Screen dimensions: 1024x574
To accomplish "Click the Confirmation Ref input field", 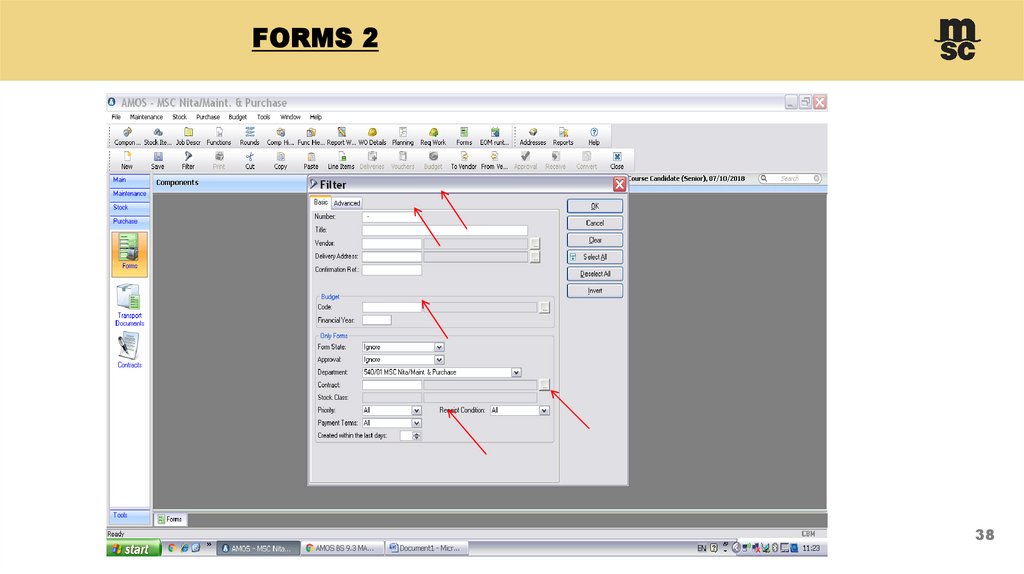I will tap(392, 270).
